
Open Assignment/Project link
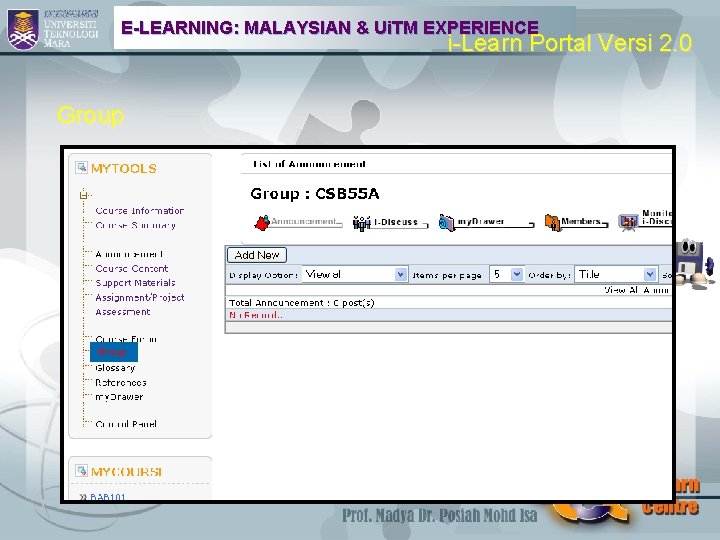(140, 298)
